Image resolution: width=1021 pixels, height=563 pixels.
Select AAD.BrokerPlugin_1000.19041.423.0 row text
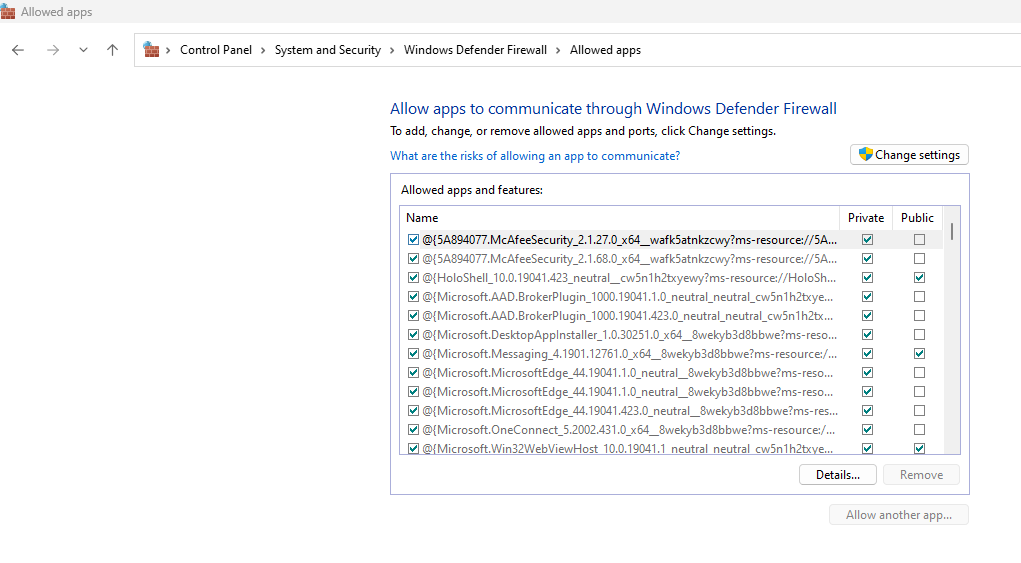tap(627, 316)
